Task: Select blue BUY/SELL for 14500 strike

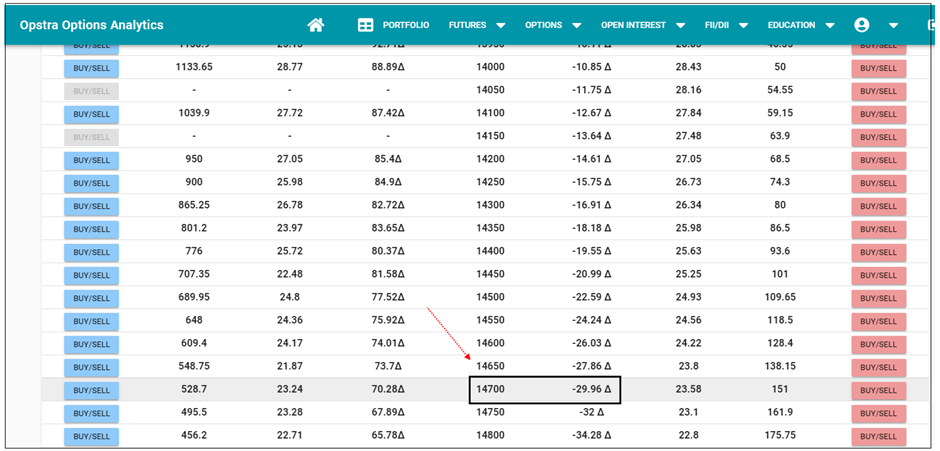Action: pyautogui.click(x=92, y=298)
